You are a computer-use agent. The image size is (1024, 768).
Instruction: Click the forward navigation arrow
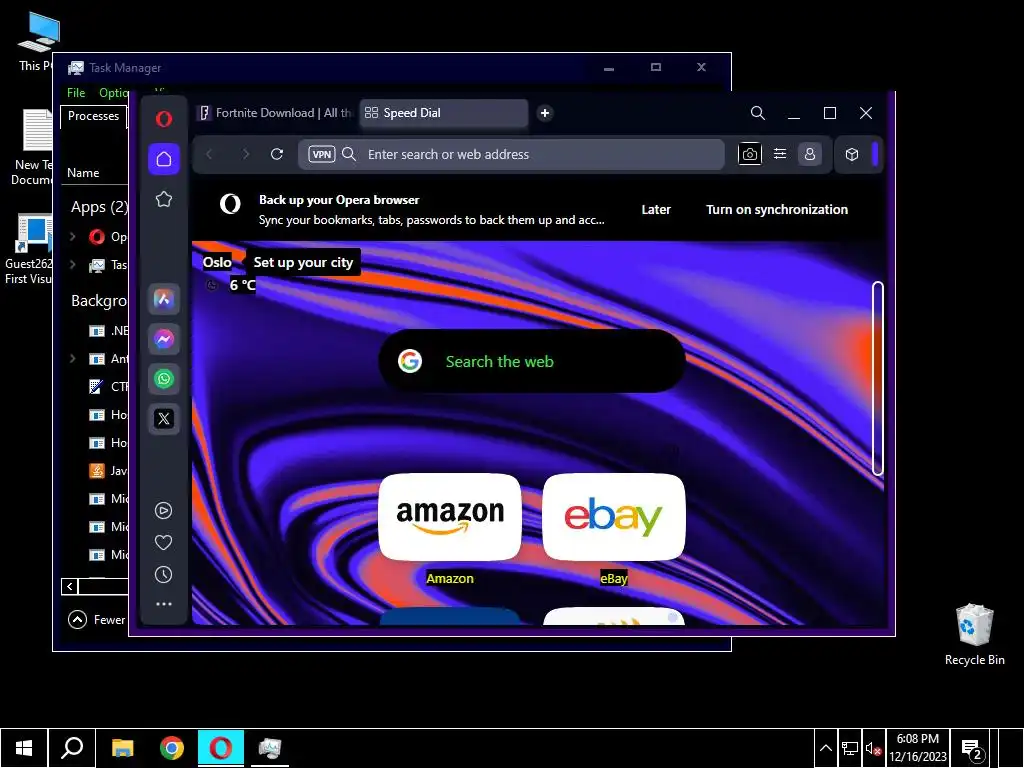click(x=246, y=154)
